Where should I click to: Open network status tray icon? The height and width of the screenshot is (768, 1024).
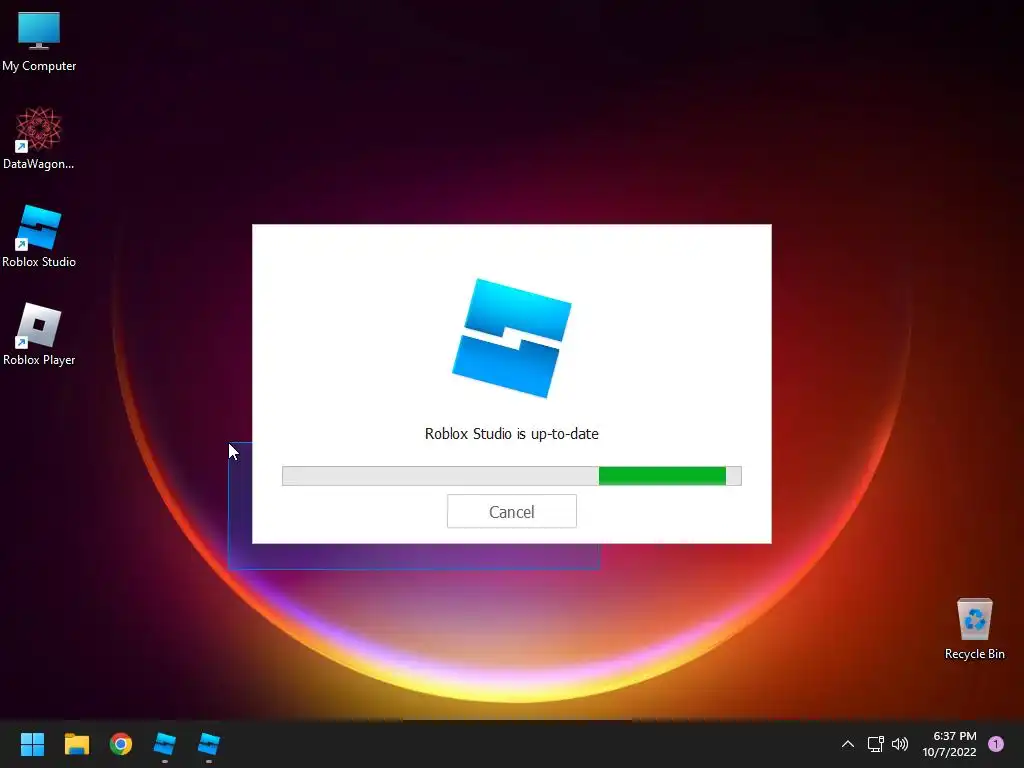(875, 744)
